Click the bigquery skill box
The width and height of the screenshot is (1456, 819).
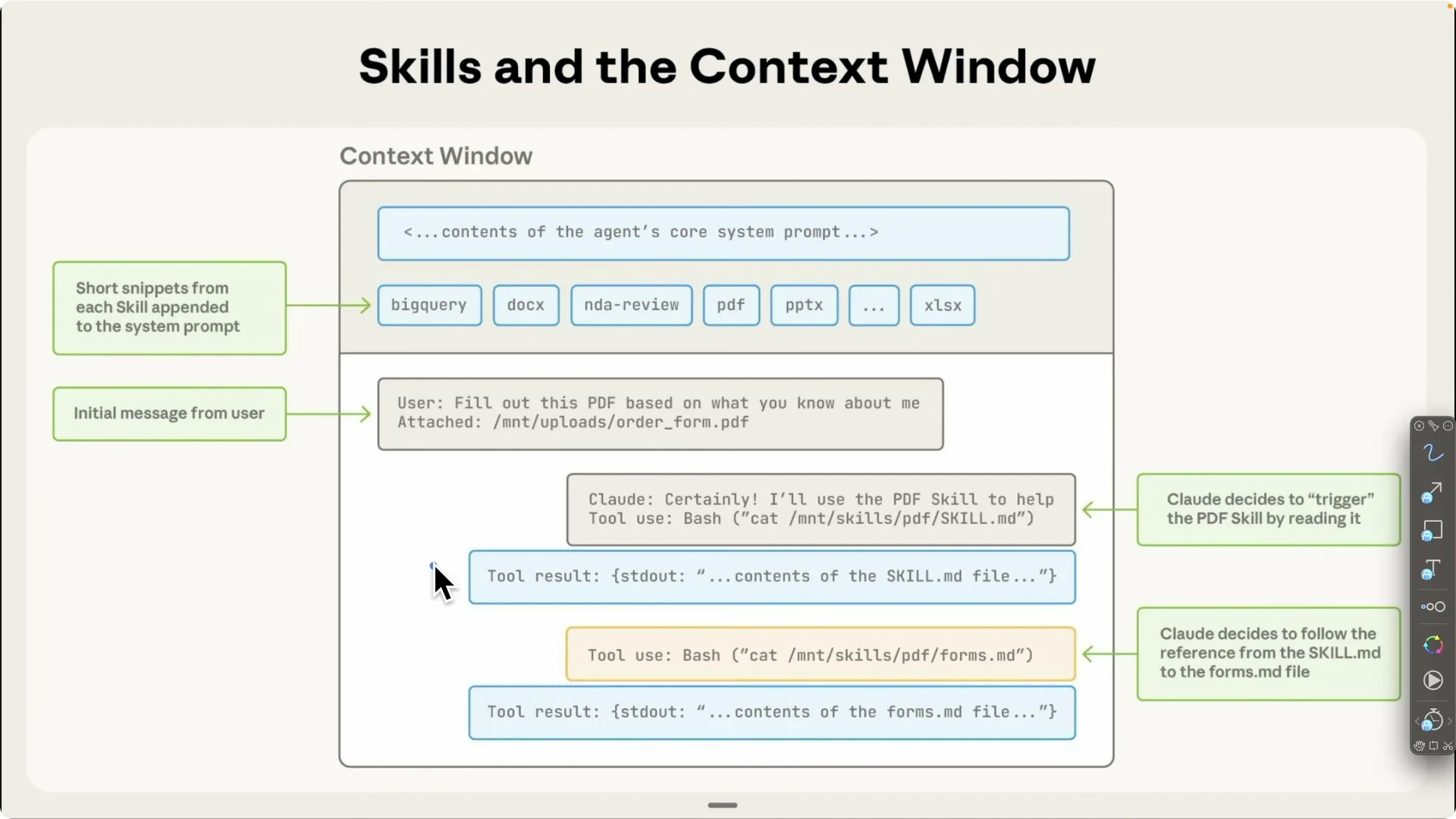pos(429,306)
